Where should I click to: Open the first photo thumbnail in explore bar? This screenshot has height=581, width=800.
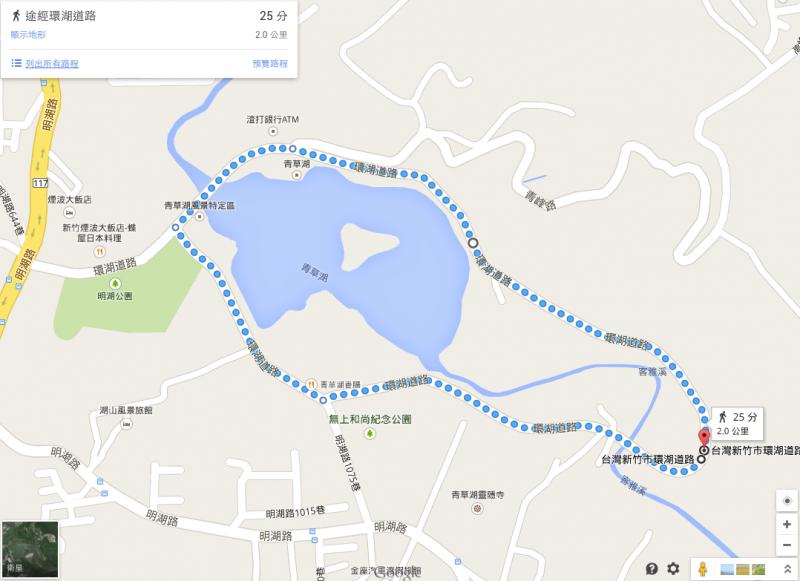[x=728, y=569]
